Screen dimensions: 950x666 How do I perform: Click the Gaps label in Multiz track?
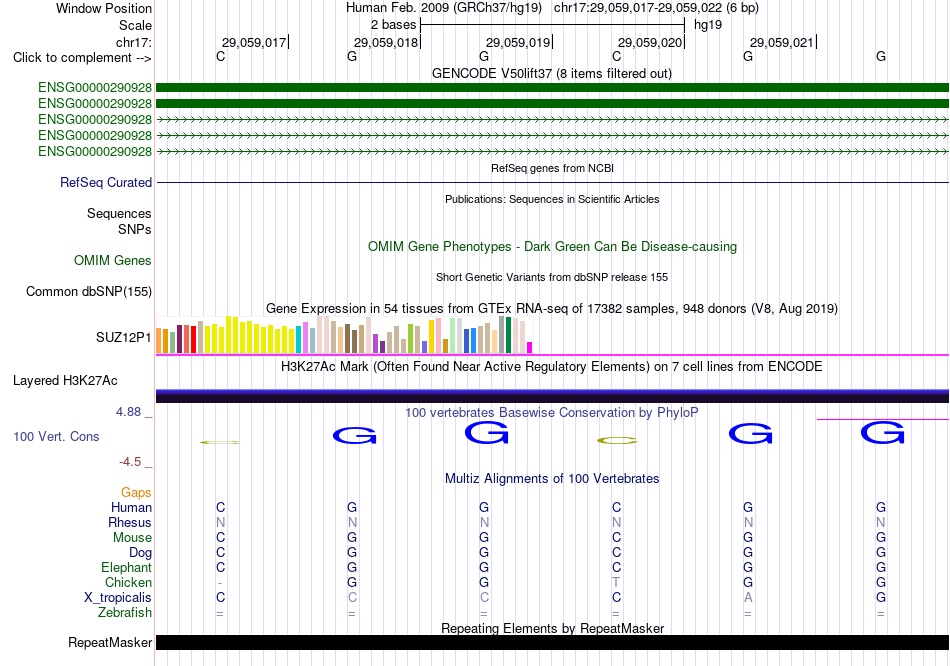tap(136, 493)
